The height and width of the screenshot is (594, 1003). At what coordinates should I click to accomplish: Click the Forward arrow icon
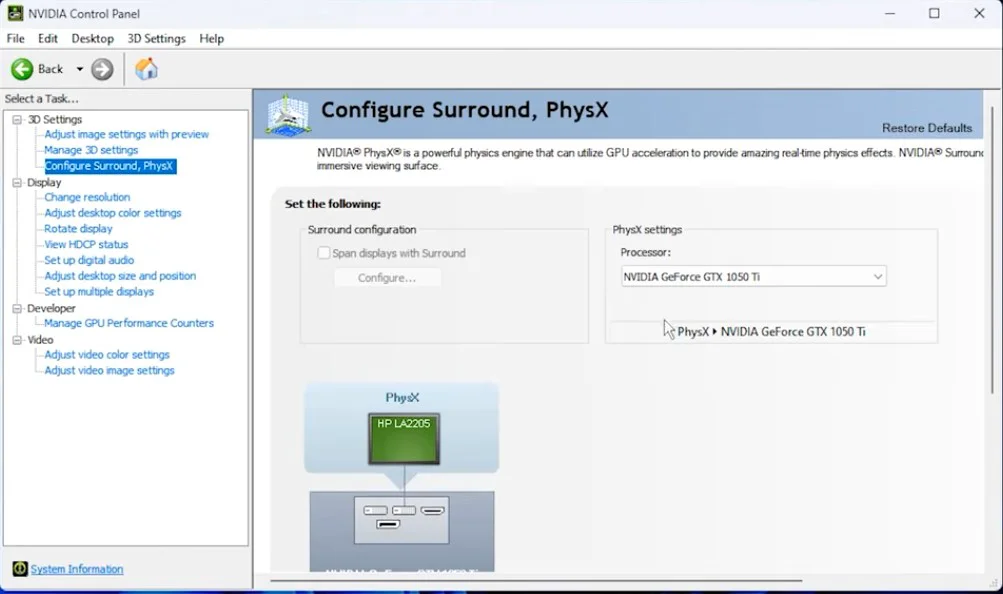102,69
